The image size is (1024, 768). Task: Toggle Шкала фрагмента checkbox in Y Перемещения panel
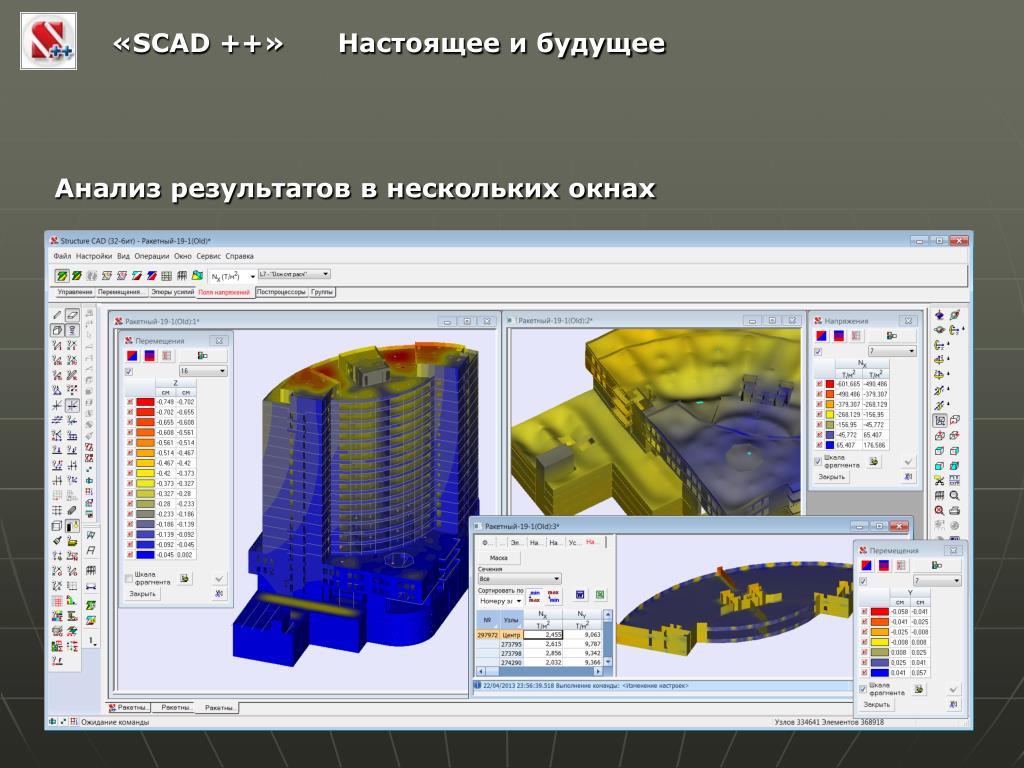[863, 689]
